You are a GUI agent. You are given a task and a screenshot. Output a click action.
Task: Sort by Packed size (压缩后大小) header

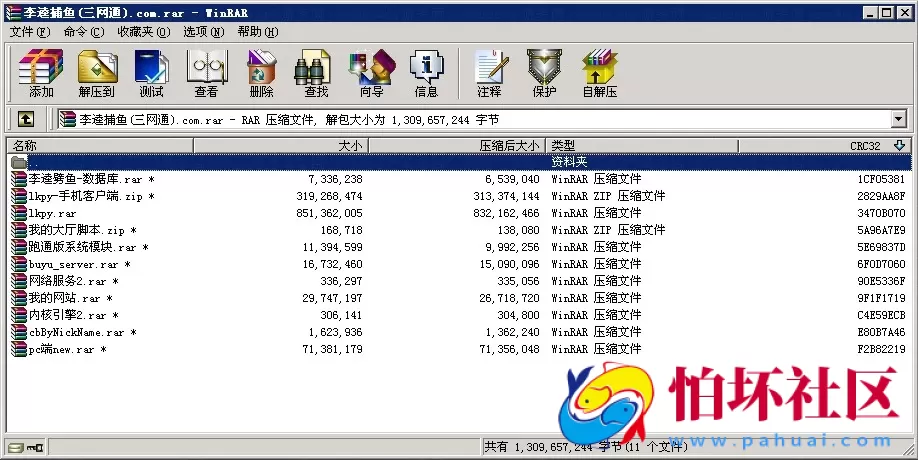pos(457,145)
